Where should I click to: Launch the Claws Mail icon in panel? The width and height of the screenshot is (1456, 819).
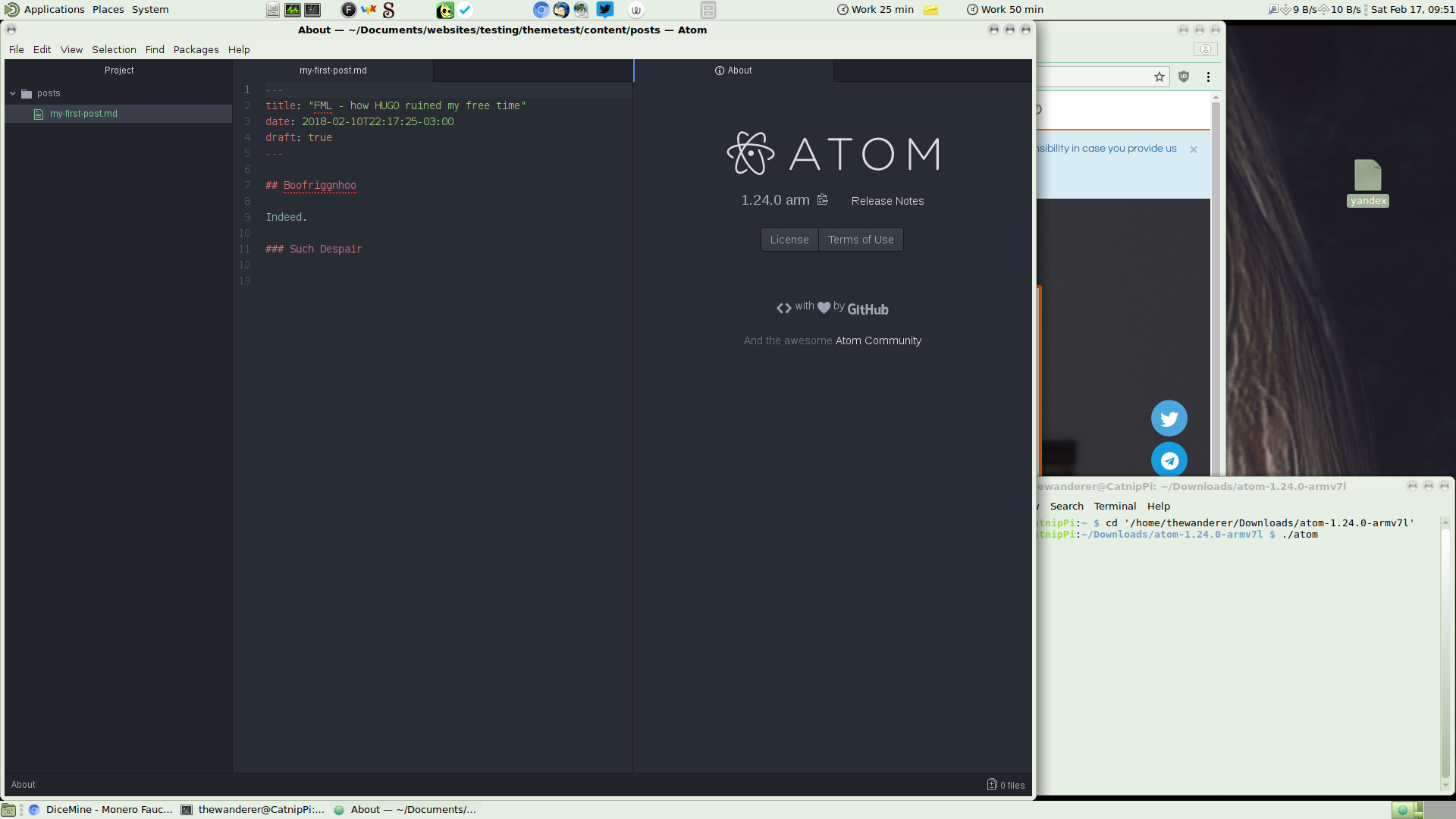point(581,10)
